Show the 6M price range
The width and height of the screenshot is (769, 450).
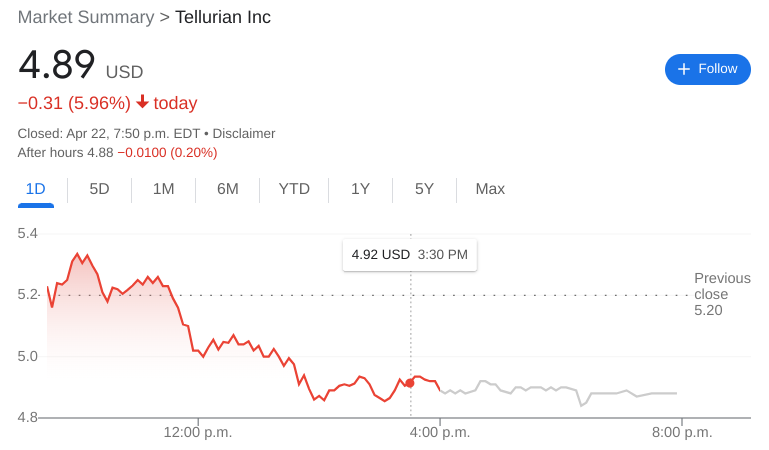click(x=227, y=189)
